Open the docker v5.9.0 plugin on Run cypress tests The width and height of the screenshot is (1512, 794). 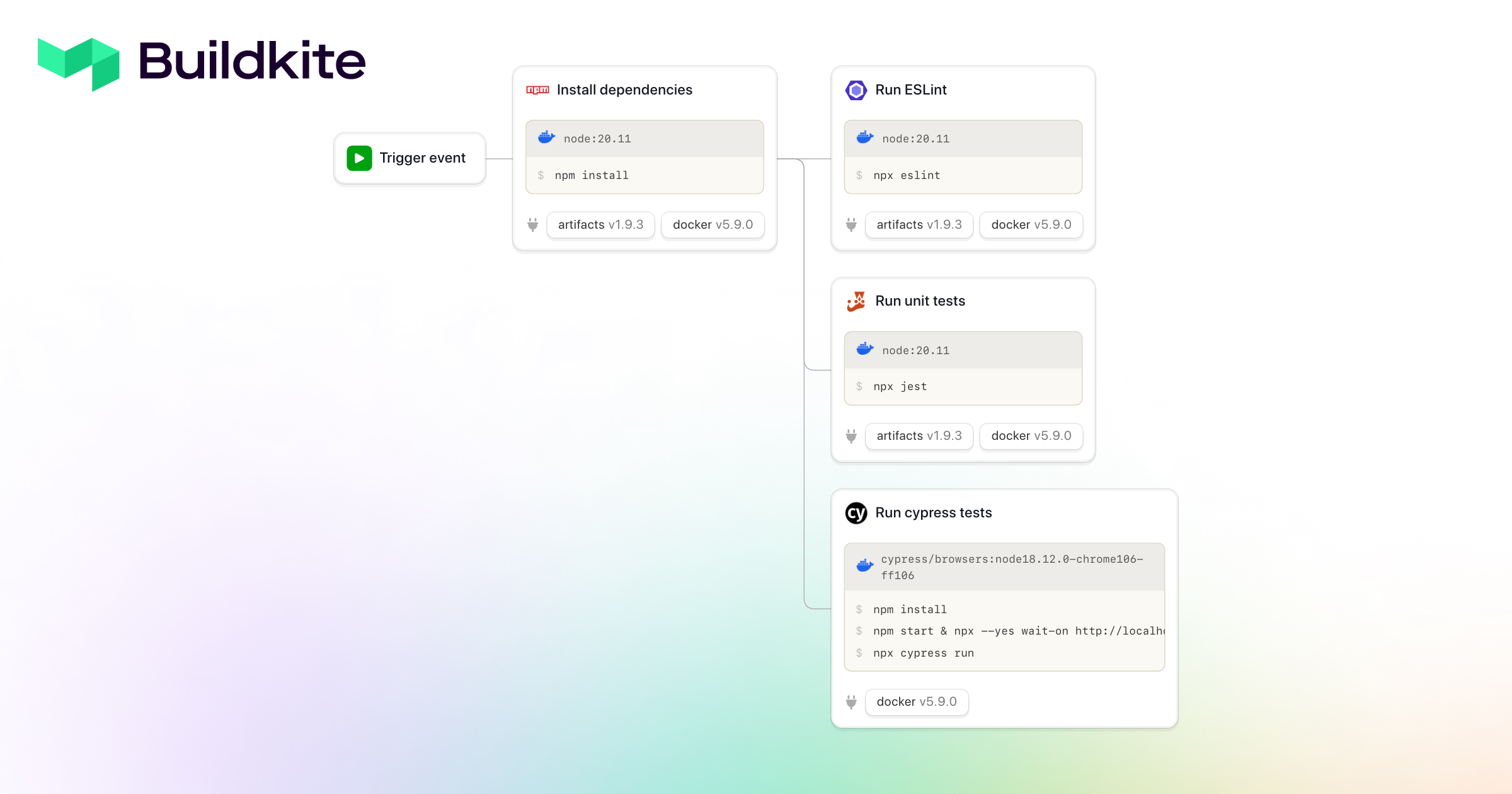pos(917,701)
